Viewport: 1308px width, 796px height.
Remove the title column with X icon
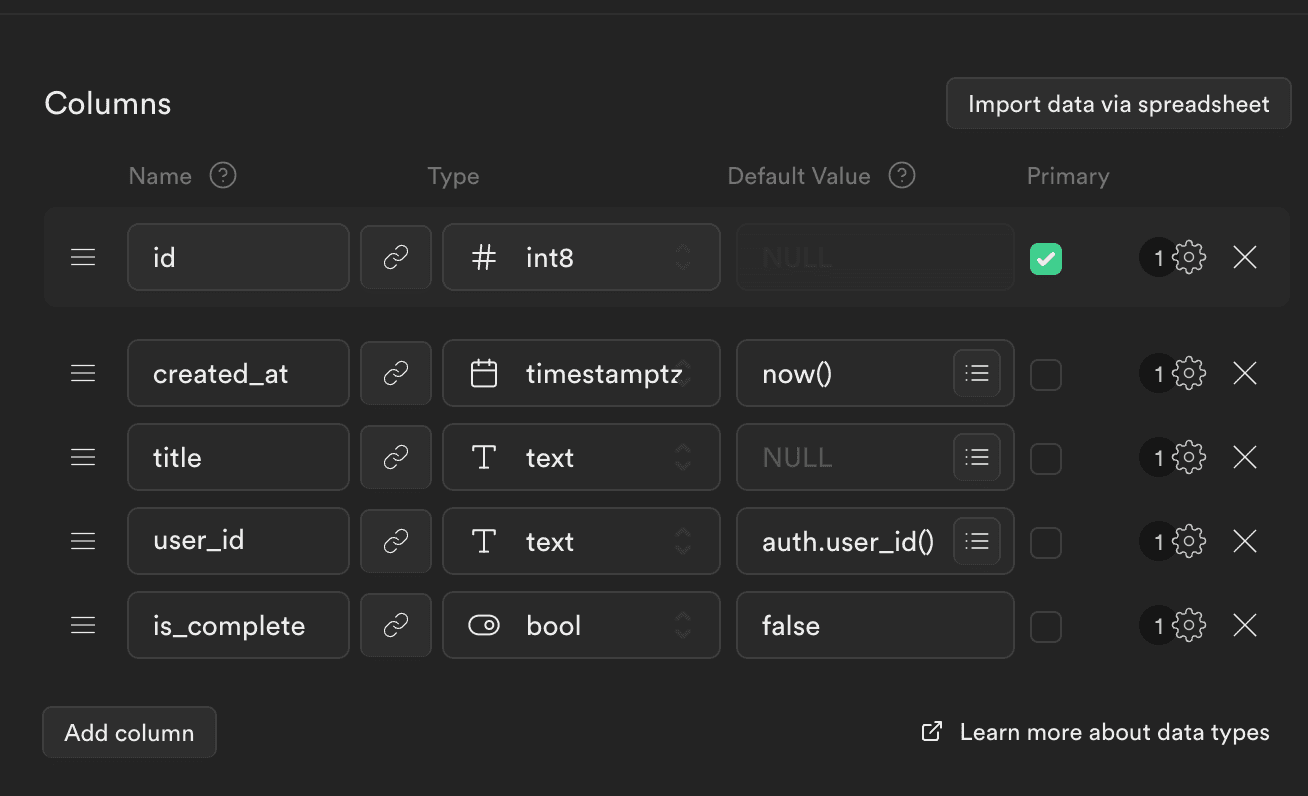tap(1244, 458)
